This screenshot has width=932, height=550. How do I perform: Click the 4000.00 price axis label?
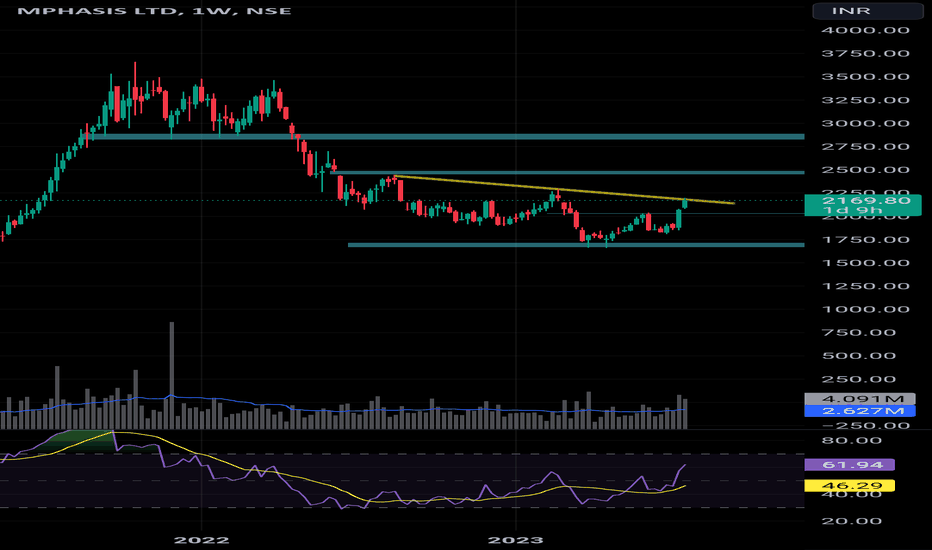coord(865,30)
